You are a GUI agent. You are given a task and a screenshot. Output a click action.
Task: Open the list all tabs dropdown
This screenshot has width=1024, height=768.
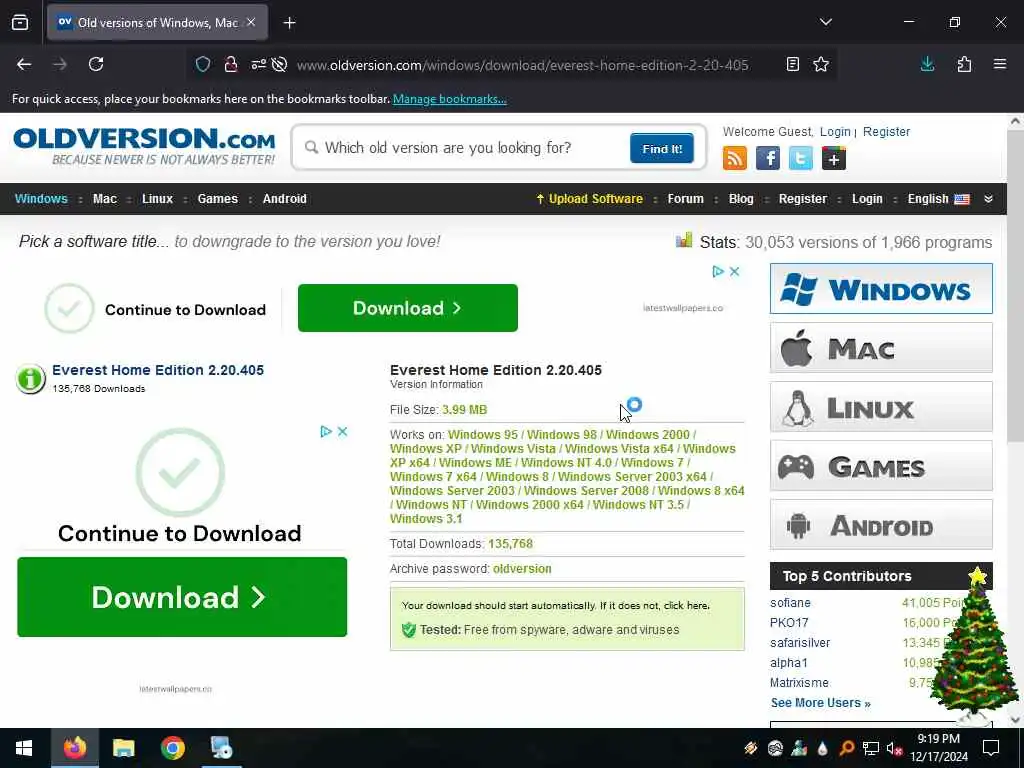(x=825, y=22)
